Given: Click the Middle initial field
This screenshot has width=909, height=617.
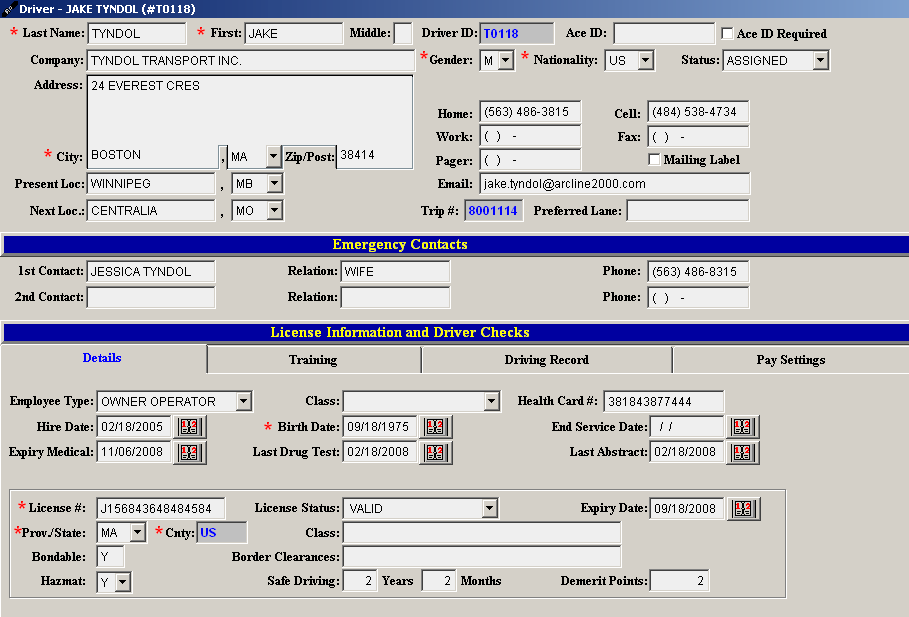Looking at the screenshot, I should point(403,34).
